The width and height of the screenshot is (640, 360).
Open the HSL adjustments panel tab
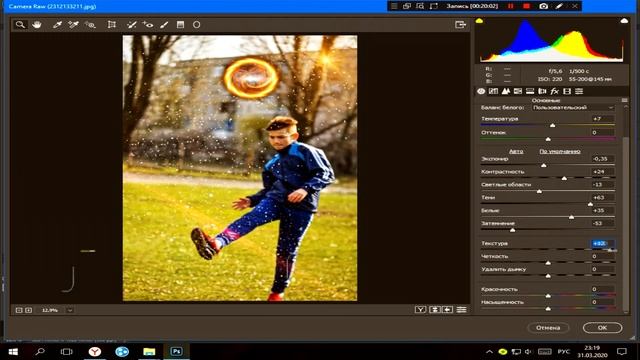(518, 91)
